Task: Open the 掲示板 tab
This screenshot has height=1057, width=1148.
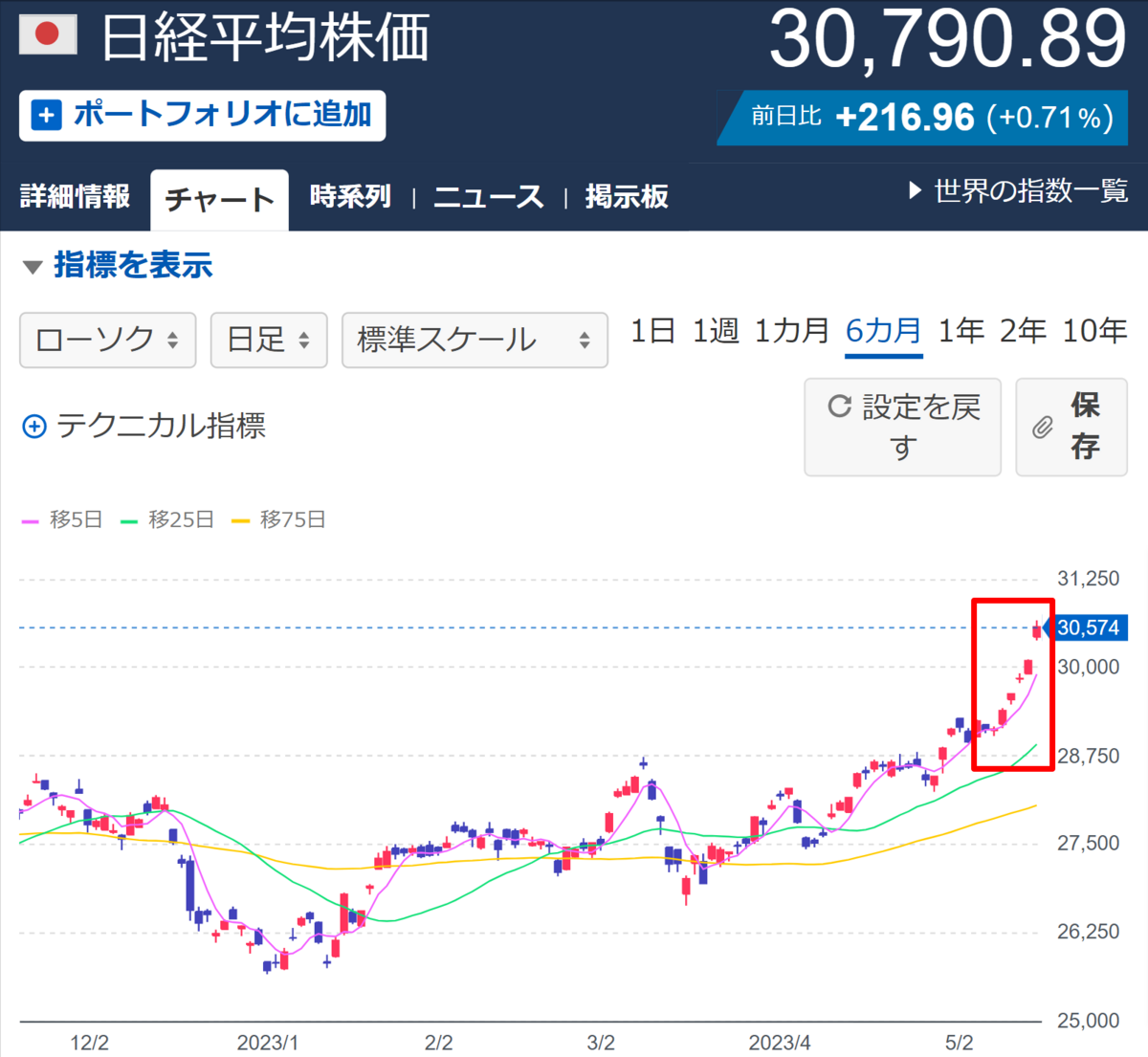Action: [x=627, y=197]
